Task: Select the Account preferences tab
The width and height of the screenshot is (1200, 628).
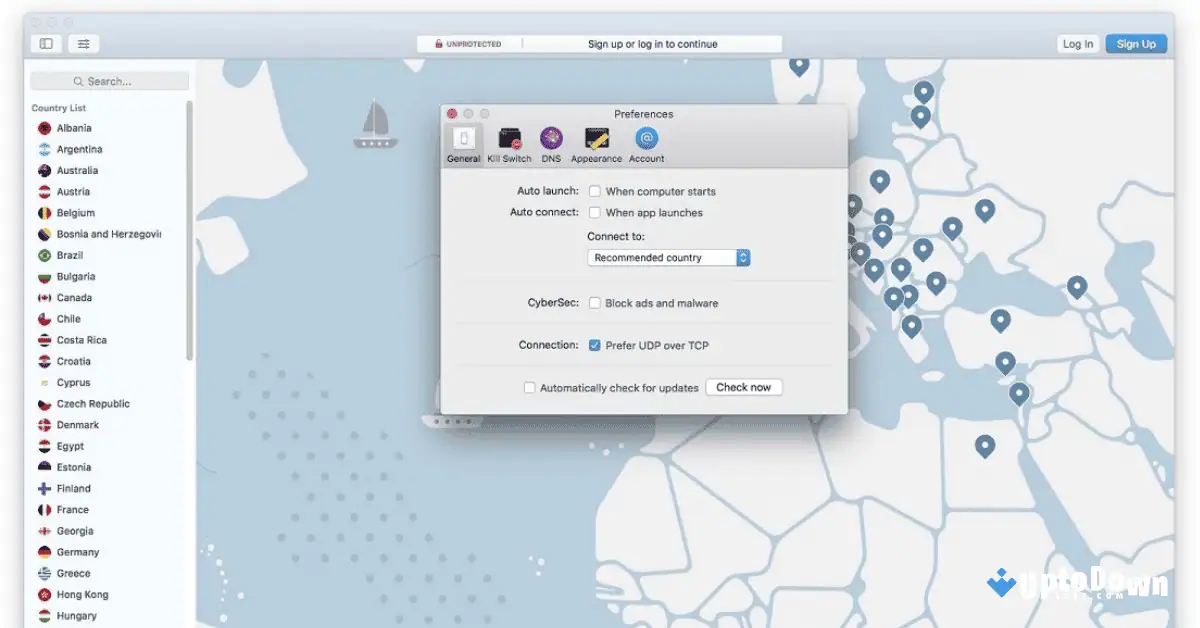Action: (646, 141)
